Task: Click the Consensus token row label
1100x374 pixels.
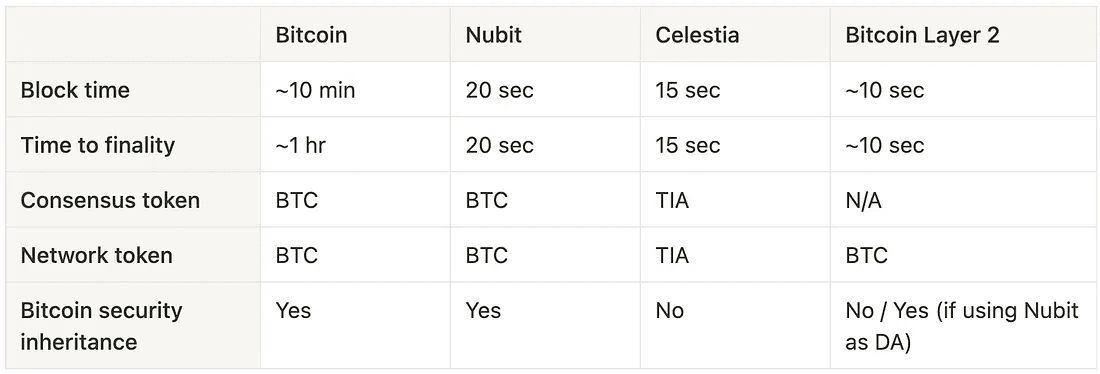Action: click(110, 201)
